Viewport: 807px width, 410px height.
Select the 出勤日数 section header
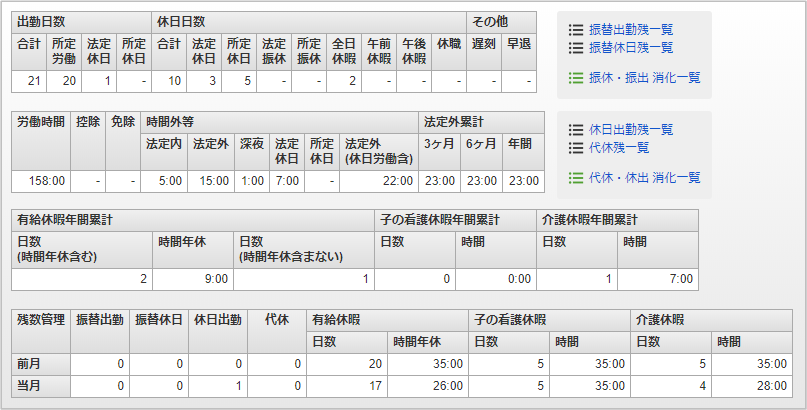[x=81, y=23]
